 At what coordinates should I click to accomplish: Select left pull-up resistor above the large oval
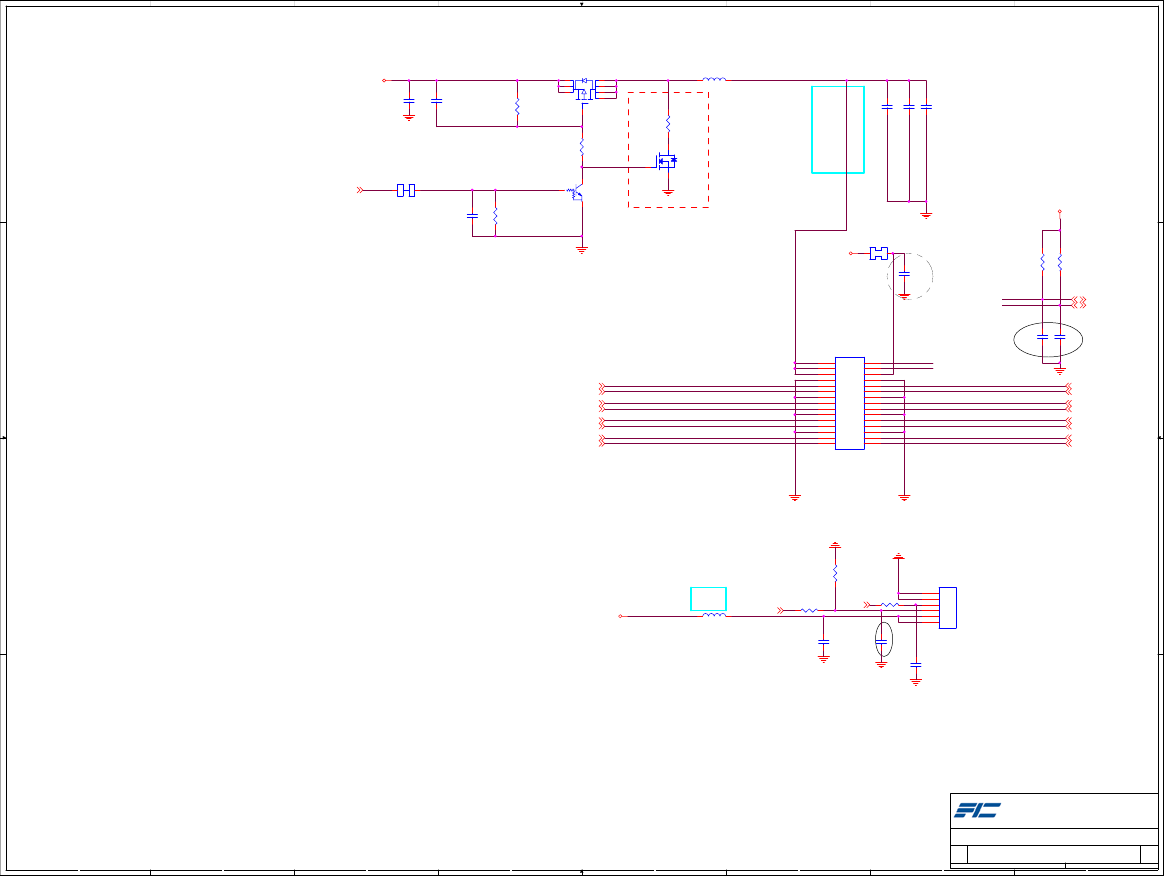pos(1042,263)
